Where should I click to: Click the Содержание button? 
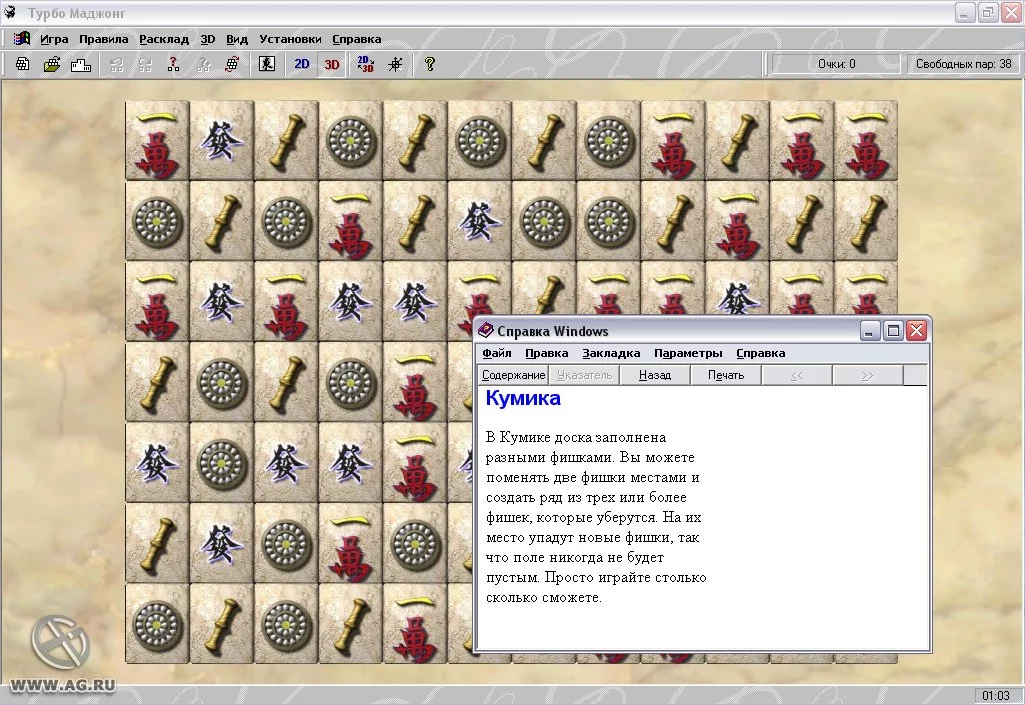513,375
